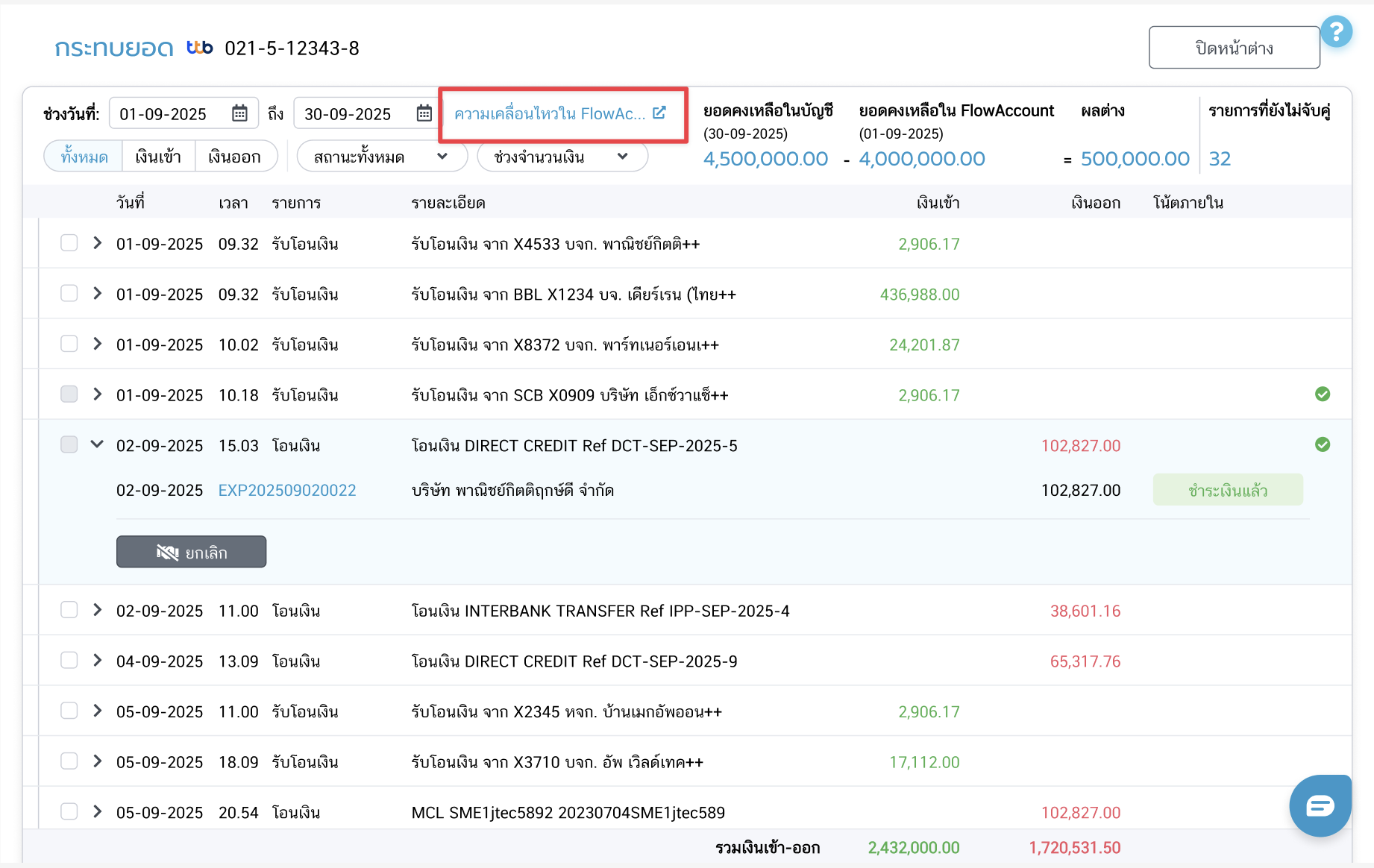This screenshot has width=1374, height=868.
Task: Expand the DIRECT CREDIT DCT-SEP-2025-9 row
Action: coord(97,661)
